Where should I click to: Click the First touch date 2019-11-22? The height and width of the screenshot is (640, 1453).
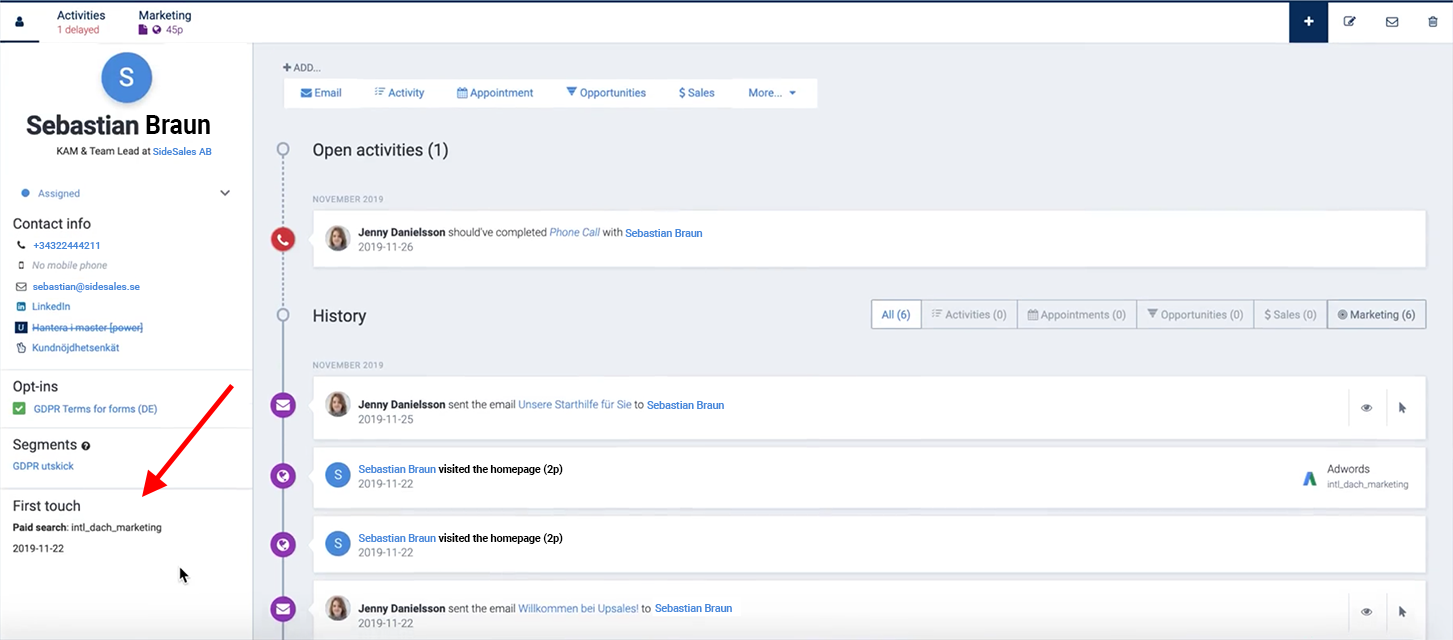pyautogui.click(x=38, y=548)
